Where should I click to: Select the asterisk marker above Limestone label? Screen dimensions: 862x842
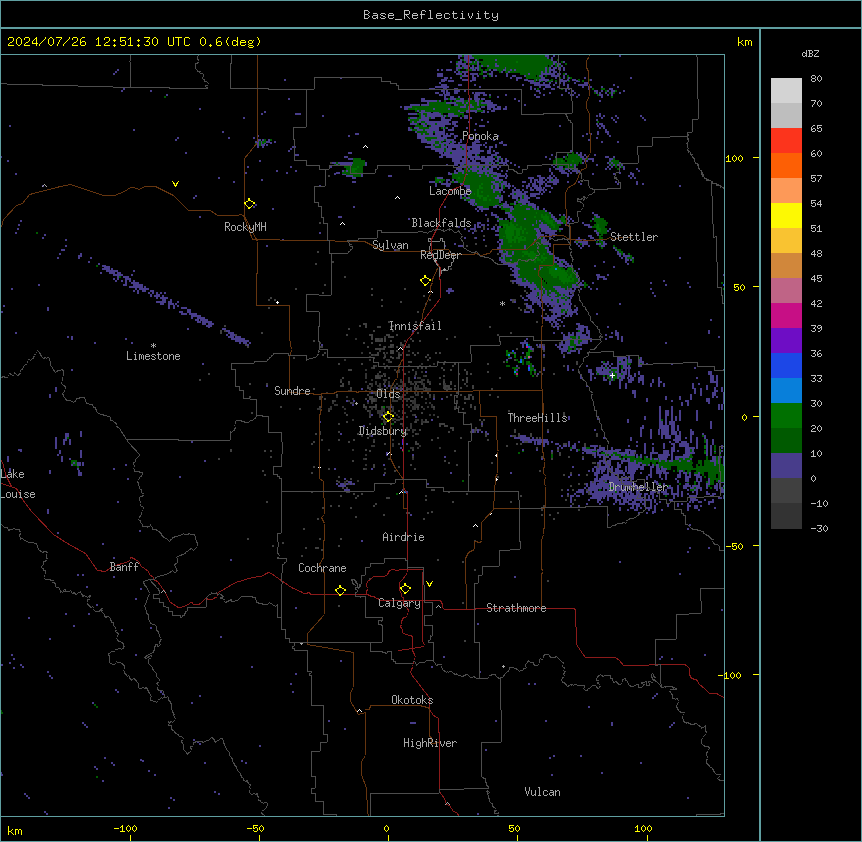tap(153, 346)
